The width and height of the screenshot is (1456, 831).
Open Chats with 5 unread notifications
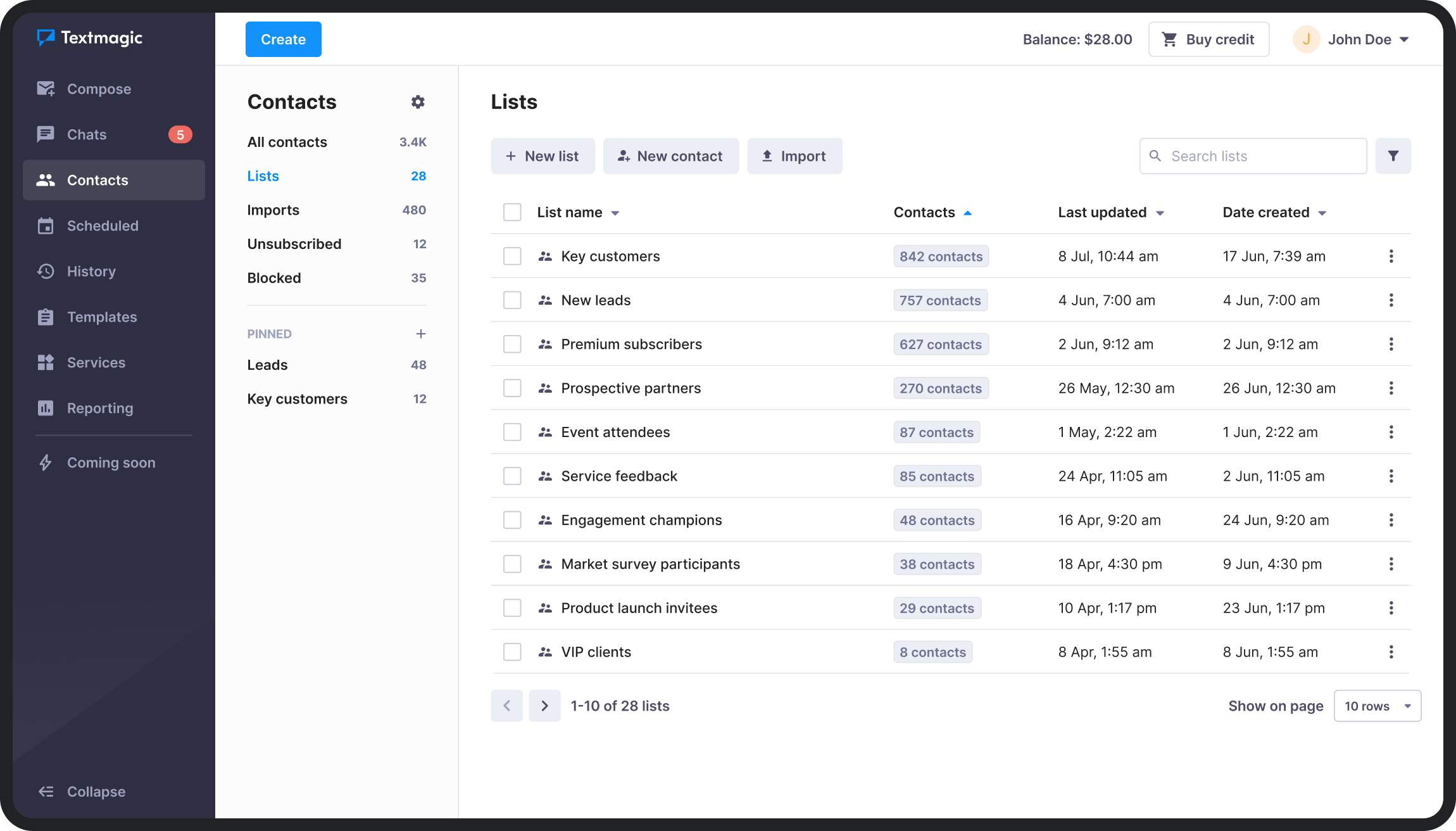[x=86, y=134]
